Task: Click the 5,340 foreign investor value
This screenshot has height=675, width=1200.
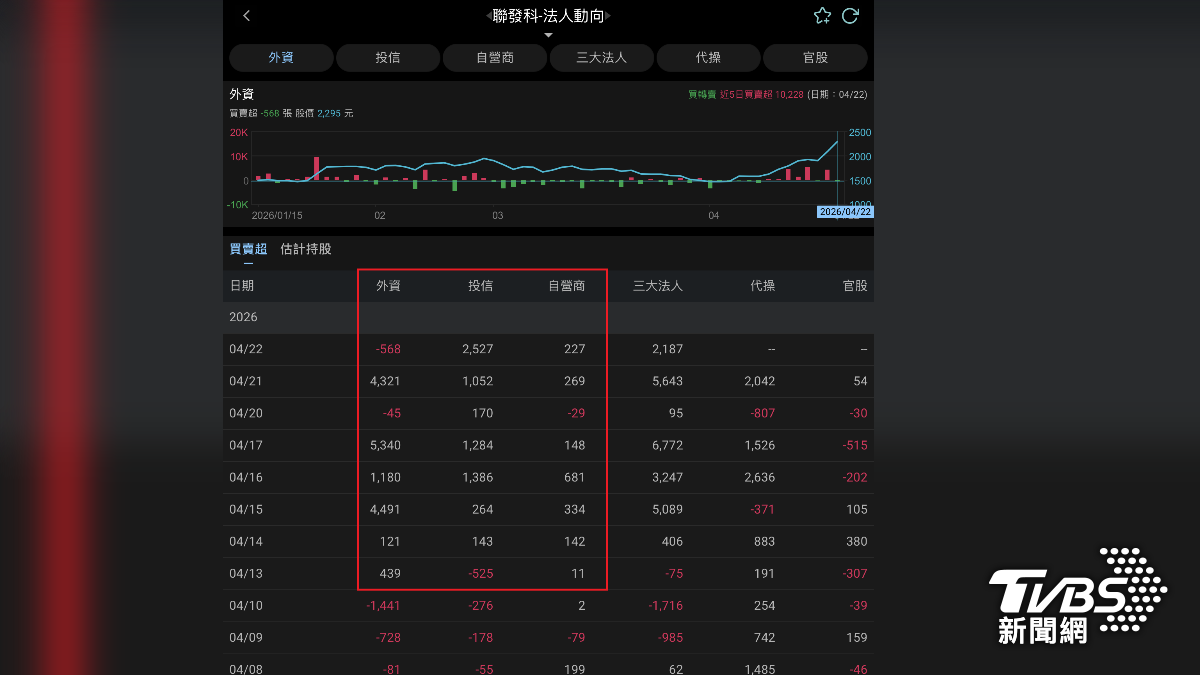Action: 385,445
